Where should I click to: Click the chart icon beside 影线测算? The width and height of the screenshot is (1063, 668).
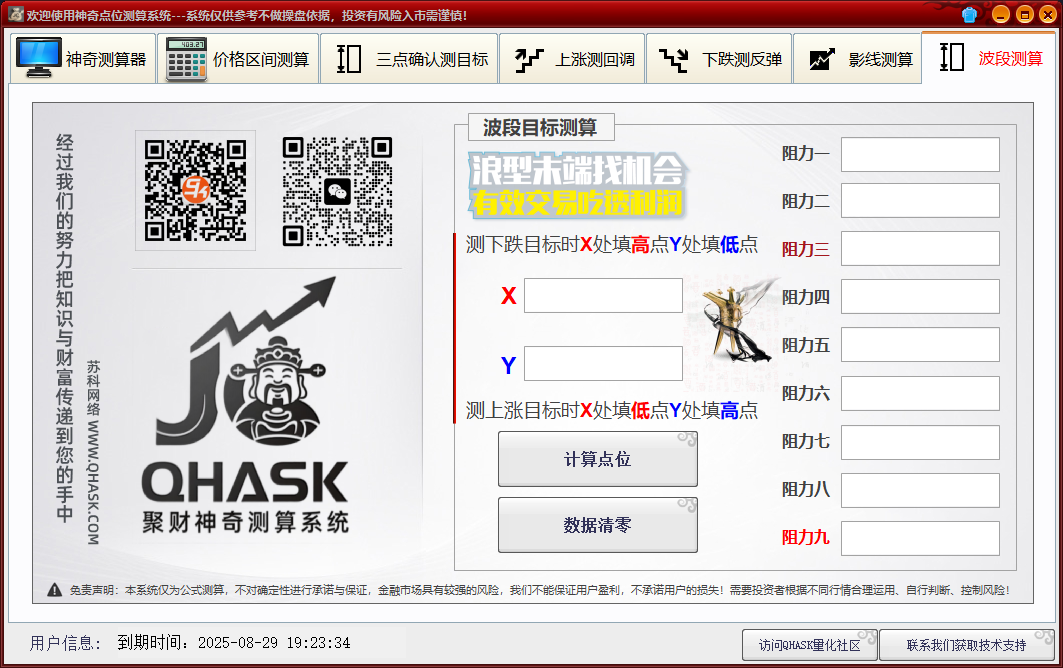point(822,60)
